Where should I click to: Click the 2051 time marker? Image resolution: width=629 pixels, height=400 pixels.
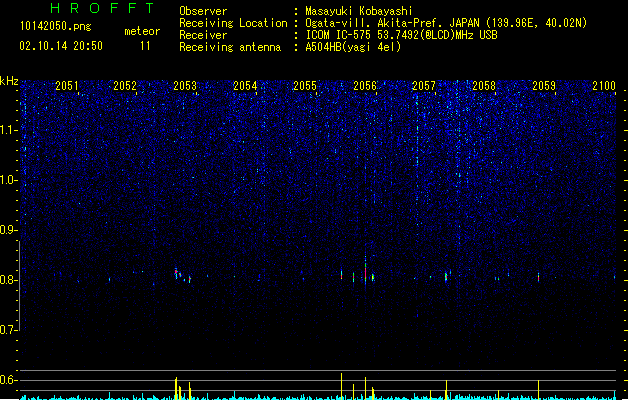coord(67,86)
